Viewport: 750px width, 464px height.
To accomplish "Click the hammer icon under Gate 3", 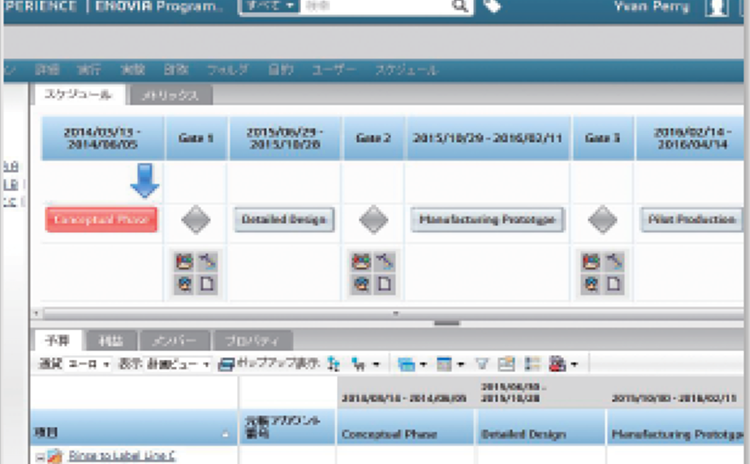I will 612,262.
